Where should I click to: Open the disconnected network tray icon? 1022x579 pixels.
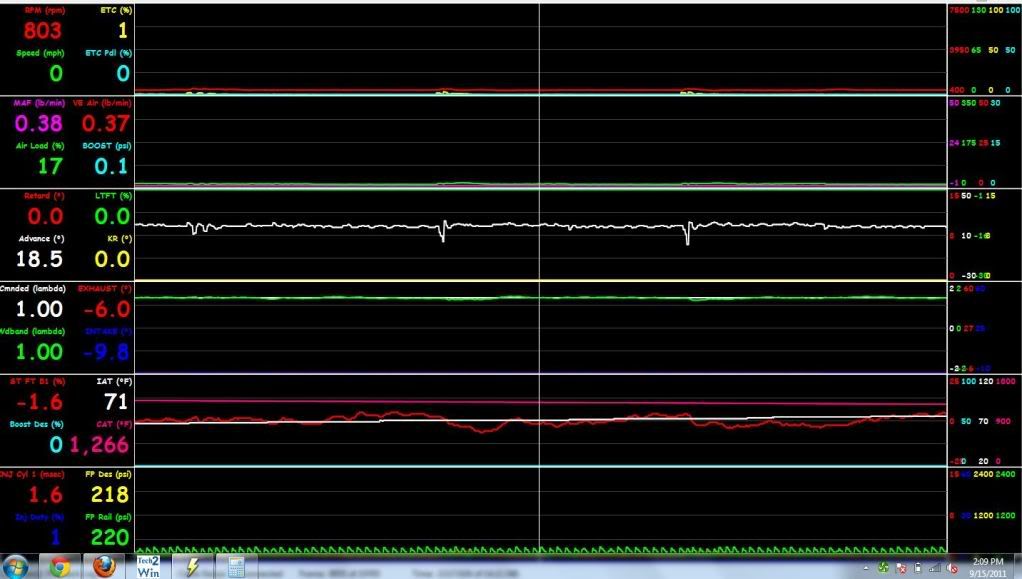click(904, 568)
